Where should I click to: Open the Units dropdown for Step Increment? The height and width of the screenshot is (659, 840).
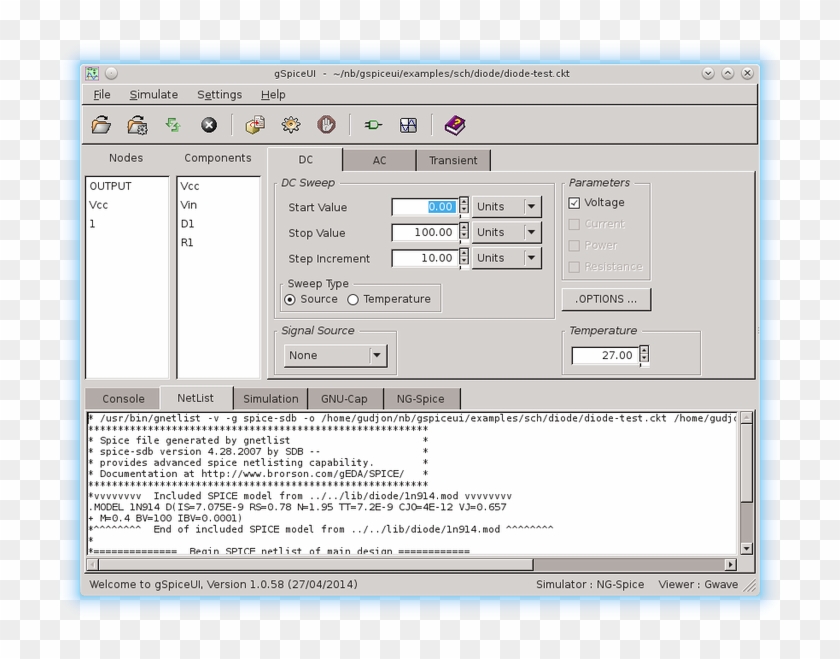pos(533,257)
